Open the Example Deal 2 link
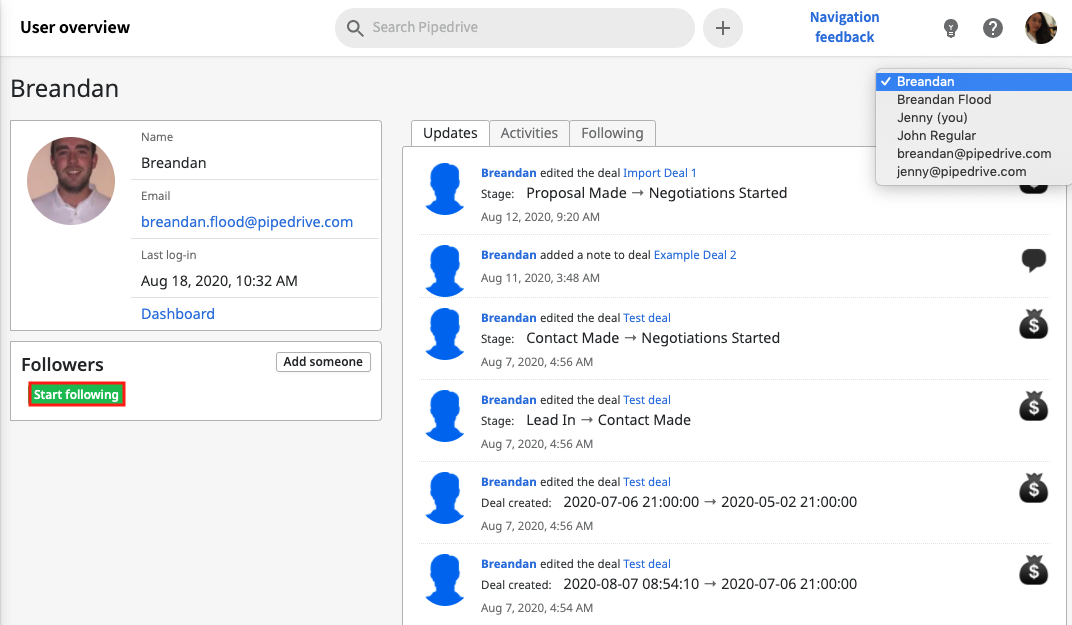Viewport: 1072px width, 625px height. click(695, 255)
